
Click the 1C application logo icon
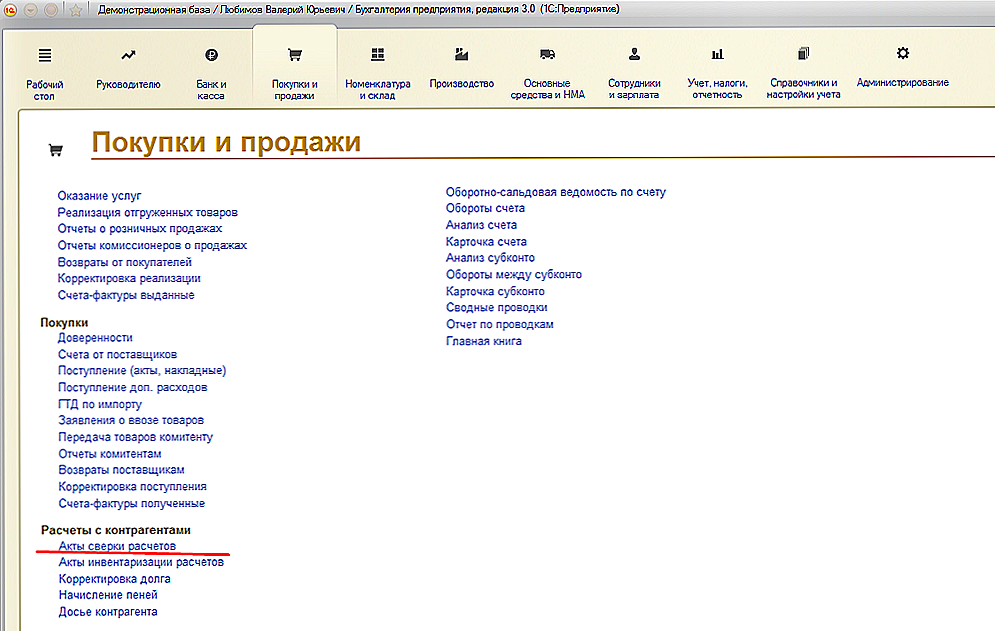(10, 10)
